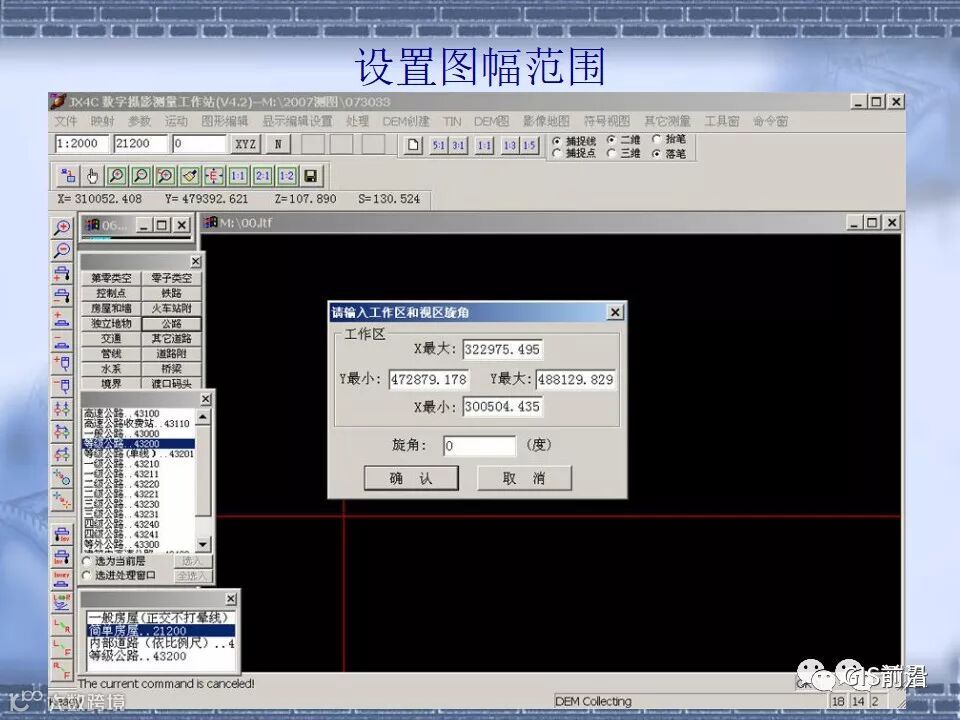The image size is (960, 720).
Task: Select the 捕捉点 radio option
Action: click(574, 153)
